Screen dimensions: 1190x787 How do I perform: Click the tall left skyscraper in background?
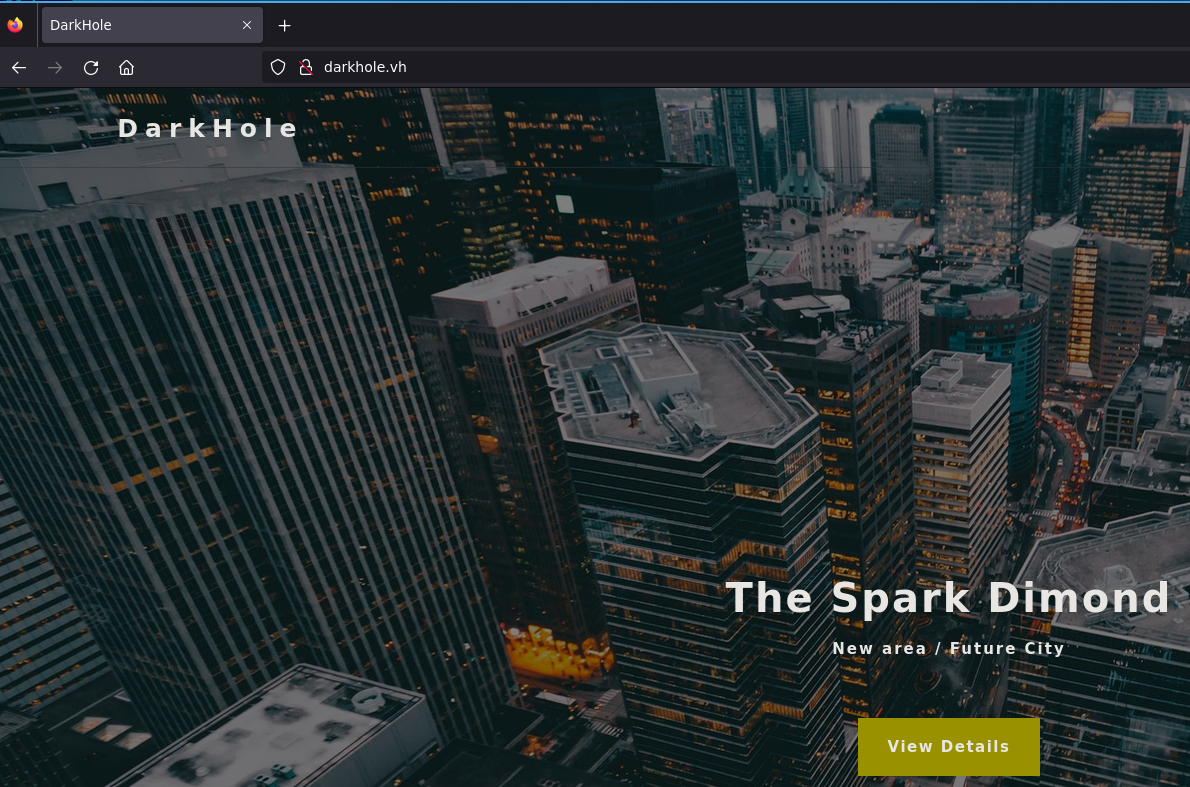[200, 400]
